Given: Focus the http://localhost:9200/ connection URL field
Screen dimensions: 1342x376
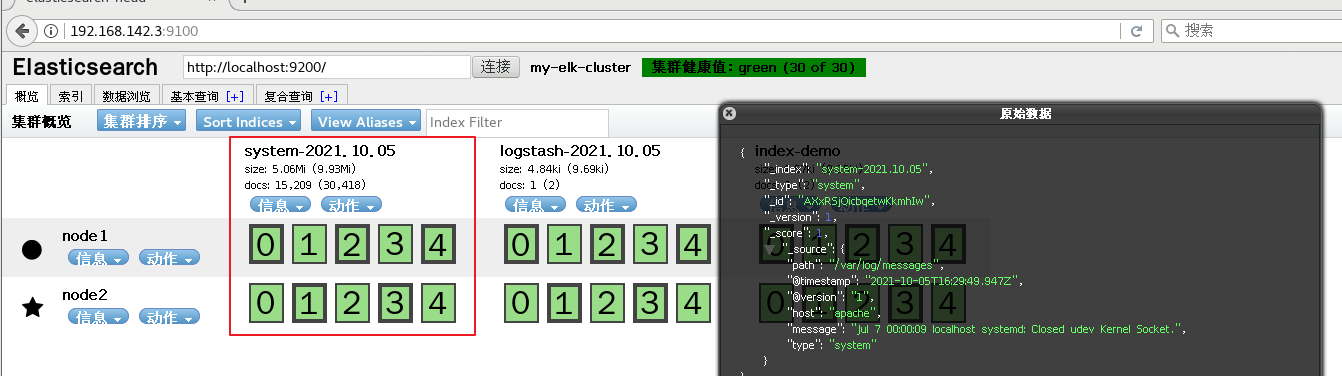Looking at the screenshot, I should (x=326, y=67).
